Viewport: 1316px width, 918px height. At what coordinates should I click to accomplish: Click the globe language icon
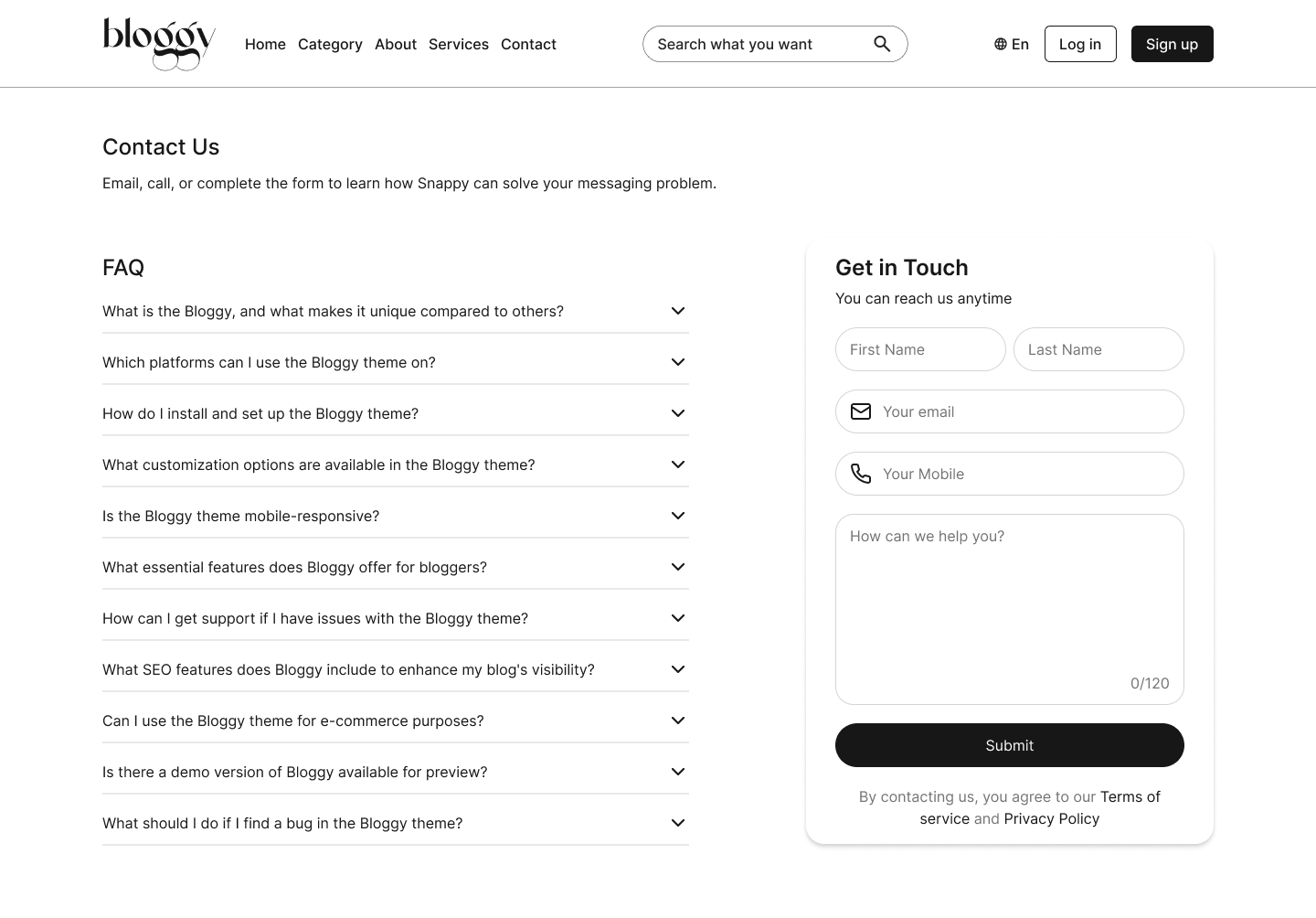click(x=999, y=43)
